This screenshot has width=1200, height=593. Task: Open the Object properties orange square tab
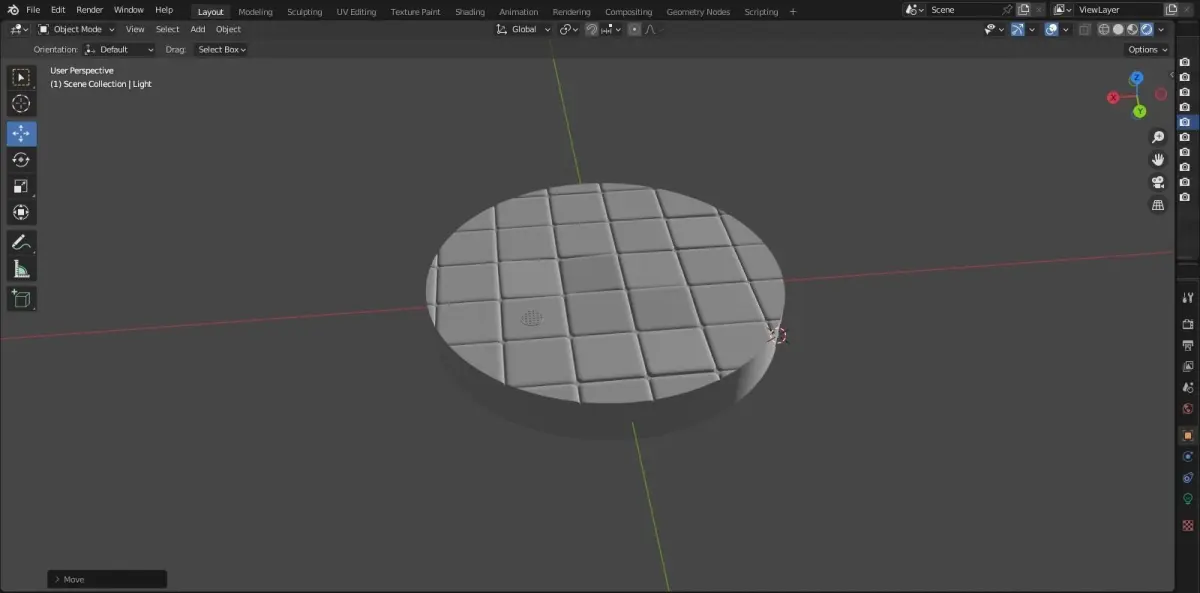(x=1188, y=435)
